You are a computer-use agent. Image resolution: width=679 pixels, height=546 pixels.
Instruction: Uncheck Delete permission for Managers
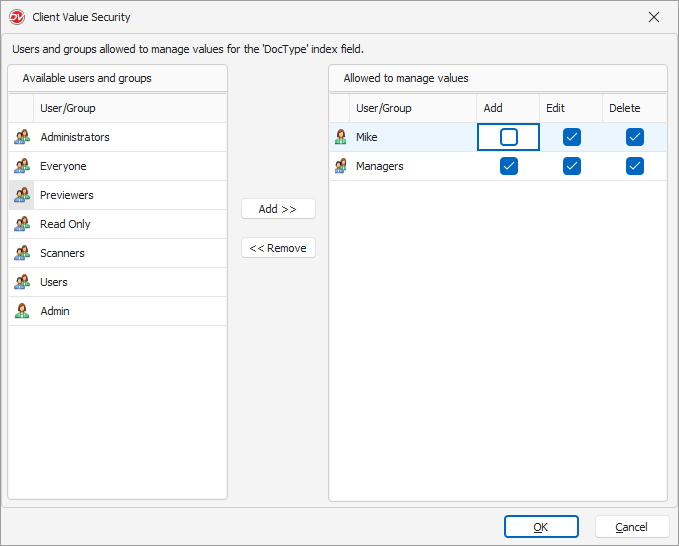(635, 166)
